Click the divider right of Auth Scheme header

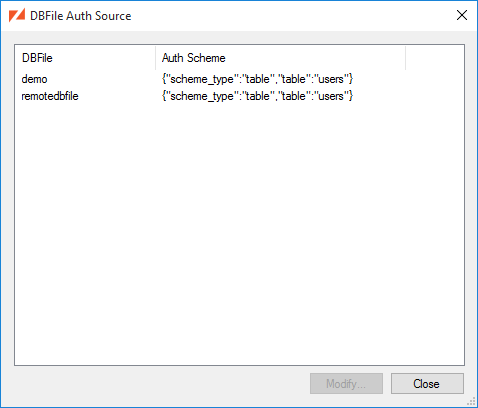tap(406, 58)
